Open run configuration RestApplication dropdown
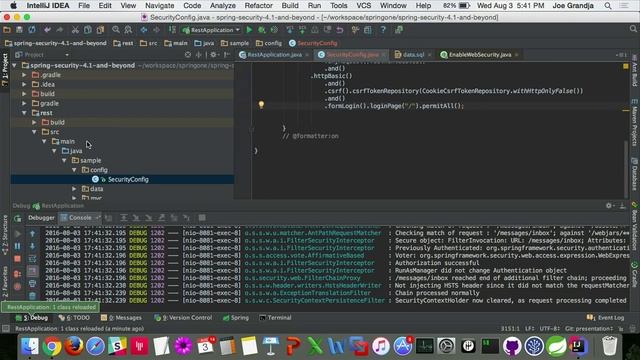The height and width of the screenshot is (360, 640). tap(211, 30)
